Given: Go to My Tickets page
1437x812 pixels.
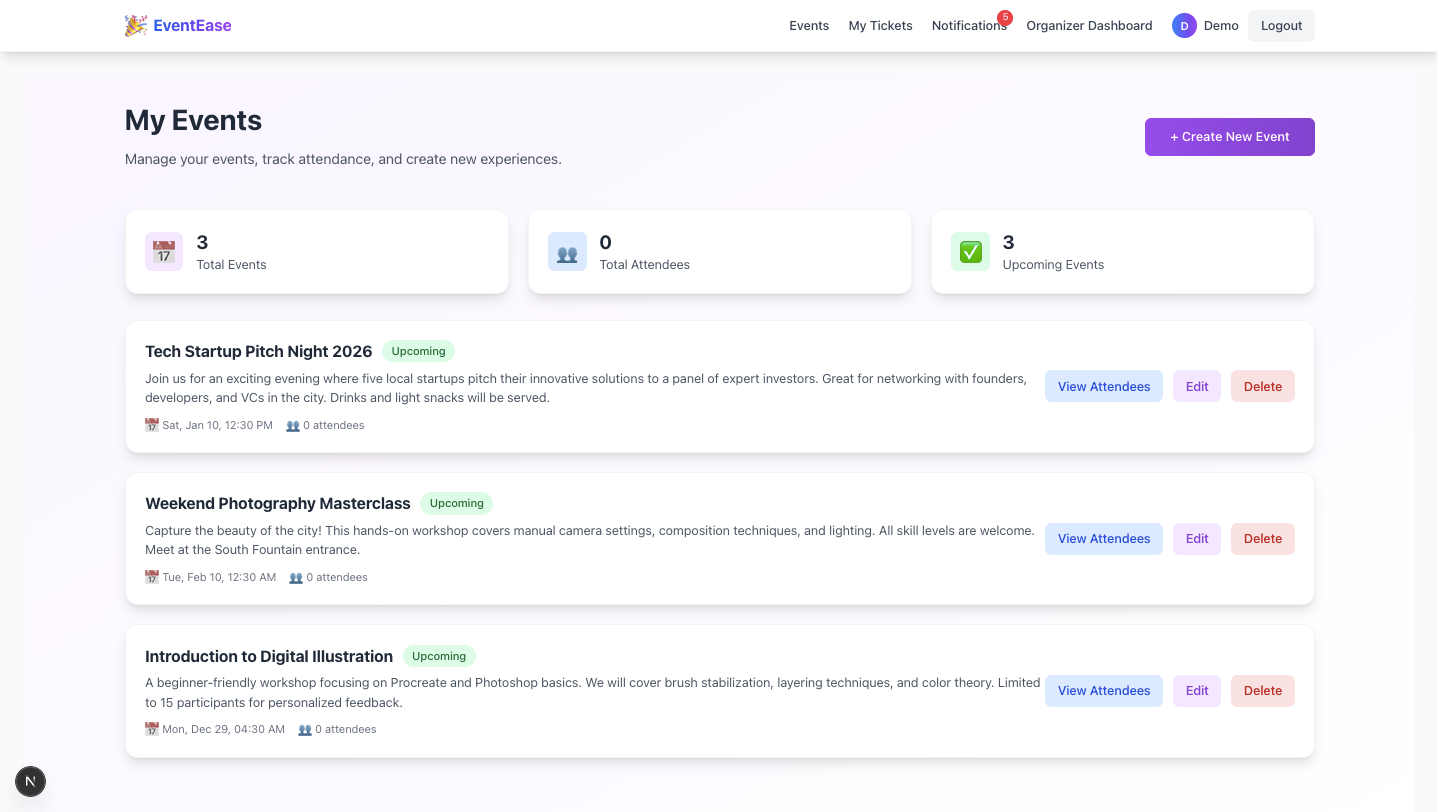Looking at the screenshot, I should 880,26.
